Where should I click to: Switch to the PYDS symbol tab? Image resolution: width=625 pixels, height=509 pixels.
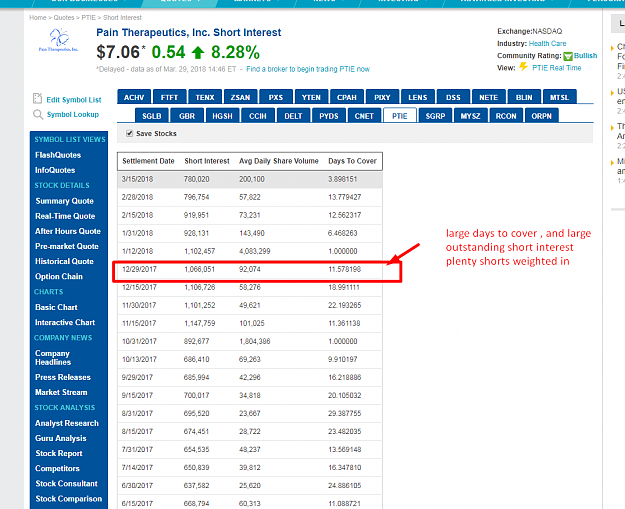[329, 116]
